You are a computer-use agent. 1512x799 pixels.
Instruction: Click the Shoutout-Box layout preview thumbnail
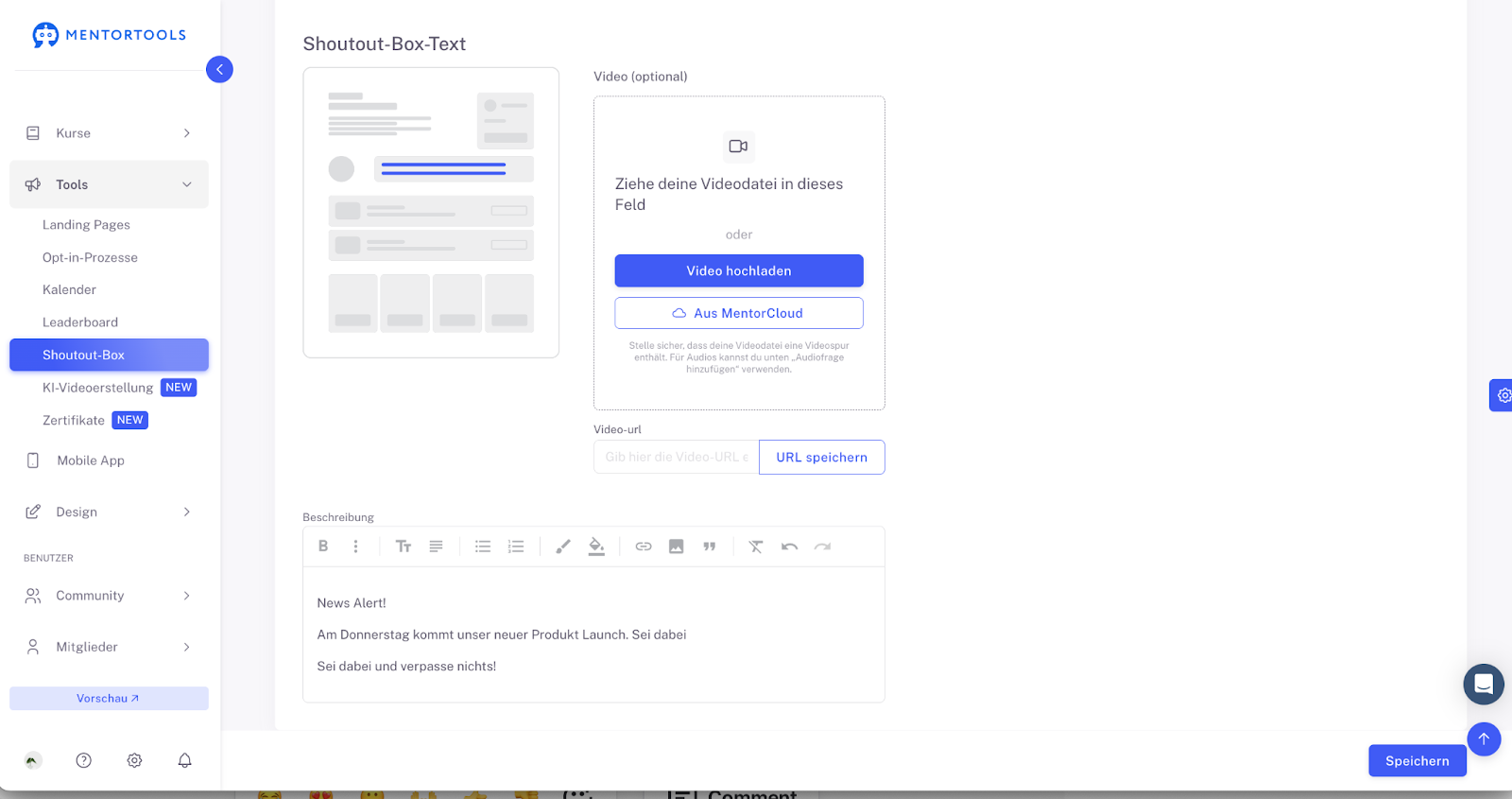tap(431, 213)
